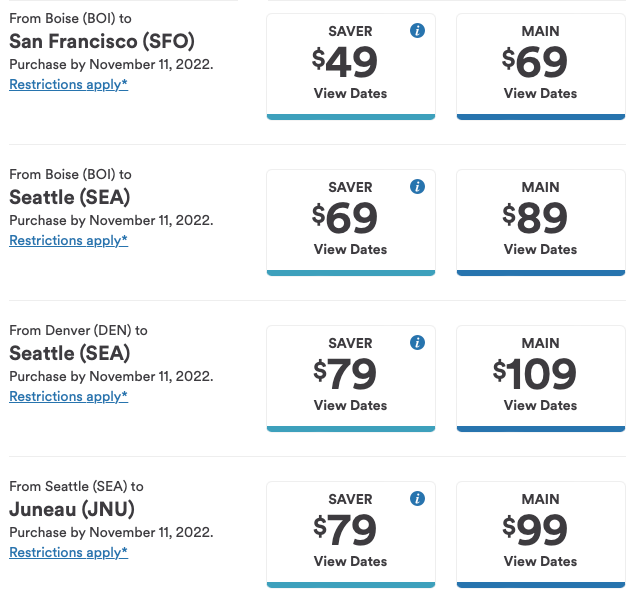Click Restrictions apply under Juneau route

(x=68, y=552)
